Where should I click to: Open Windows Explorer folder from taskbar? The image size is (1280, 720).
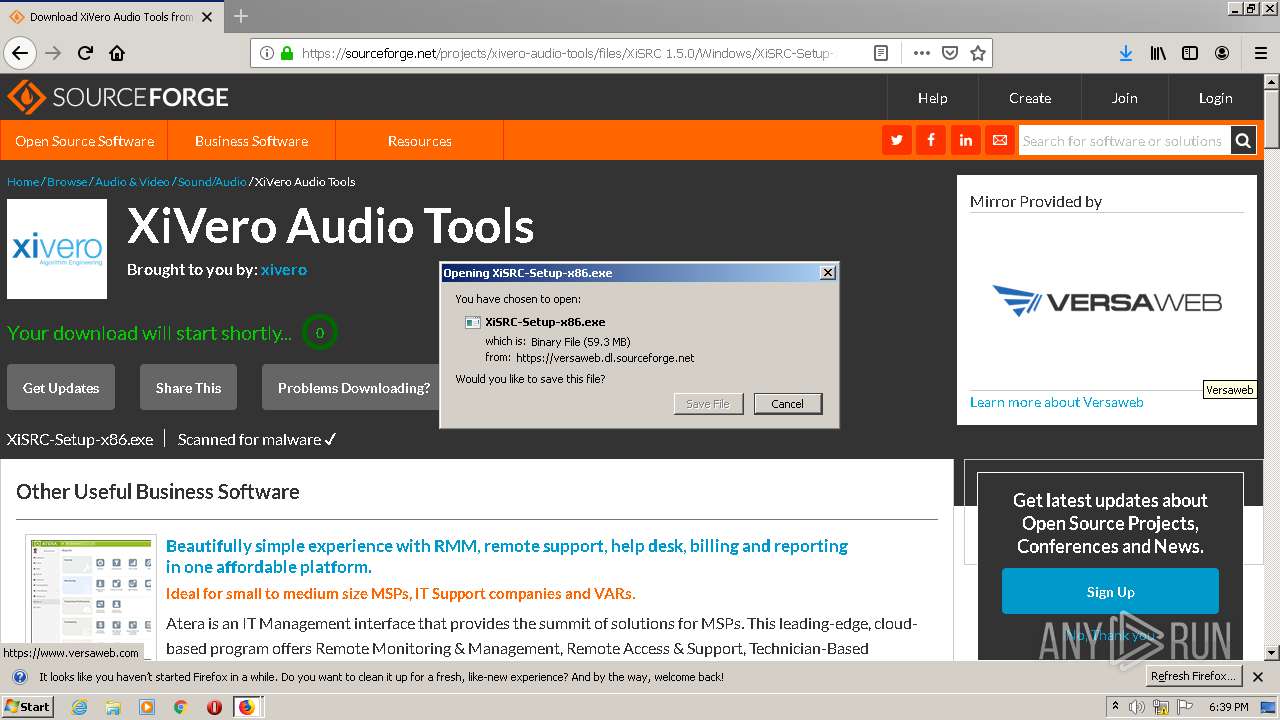tap(113, 707)
